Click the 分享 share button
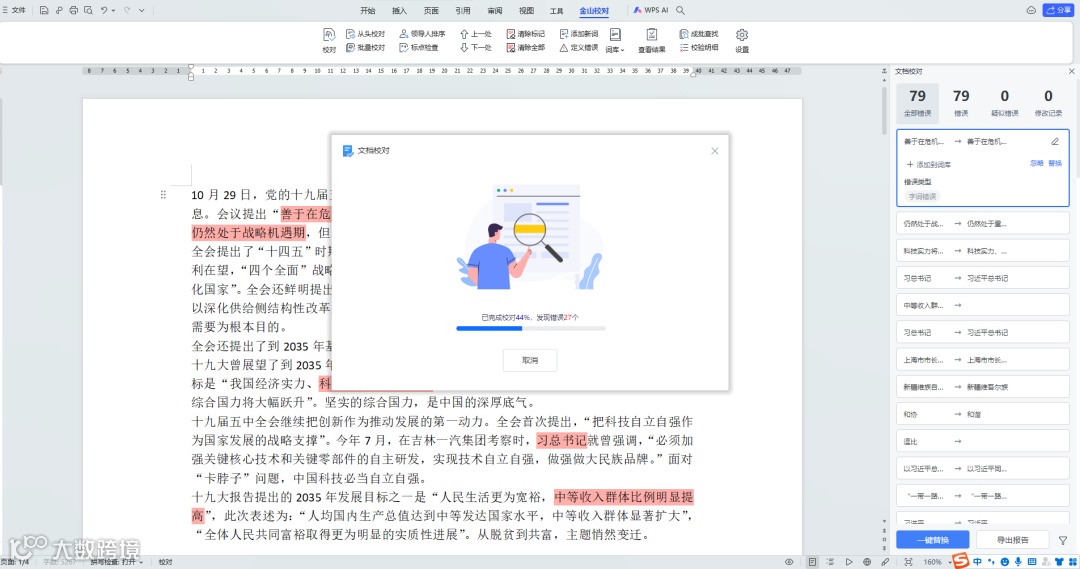Image resolution: width=1080 pixels, height=569 pixels. click(1059, 10)
